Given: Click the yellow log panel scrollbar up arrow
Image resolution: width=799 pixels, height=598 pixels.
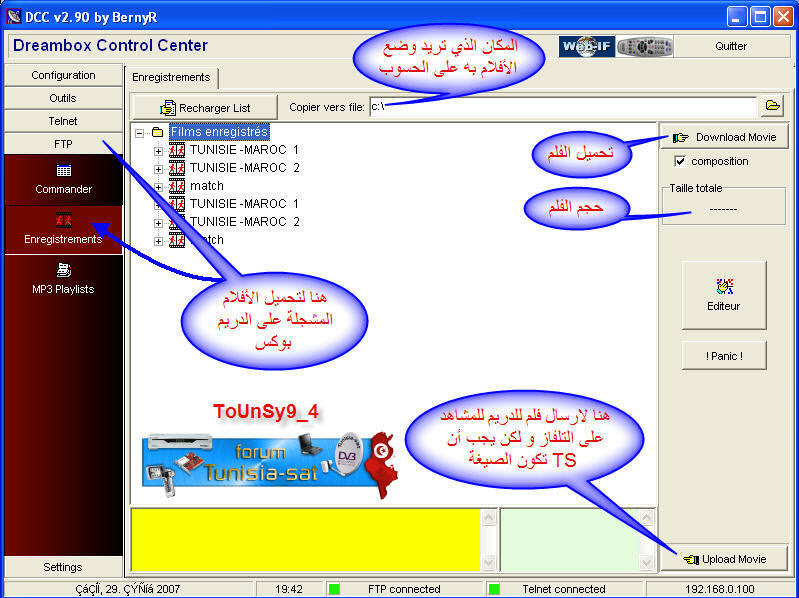Looking at the screenshot, I should (488, 518).
